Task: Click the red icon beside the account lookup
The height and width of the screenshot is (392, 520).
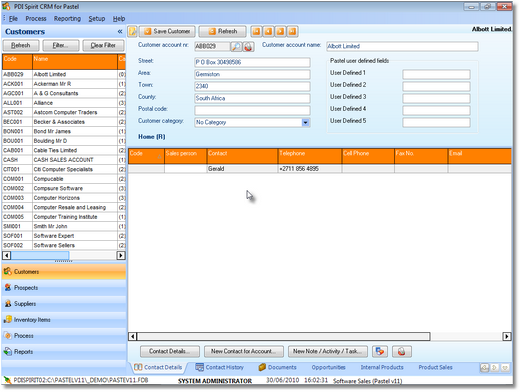Action: coord(248,46)
